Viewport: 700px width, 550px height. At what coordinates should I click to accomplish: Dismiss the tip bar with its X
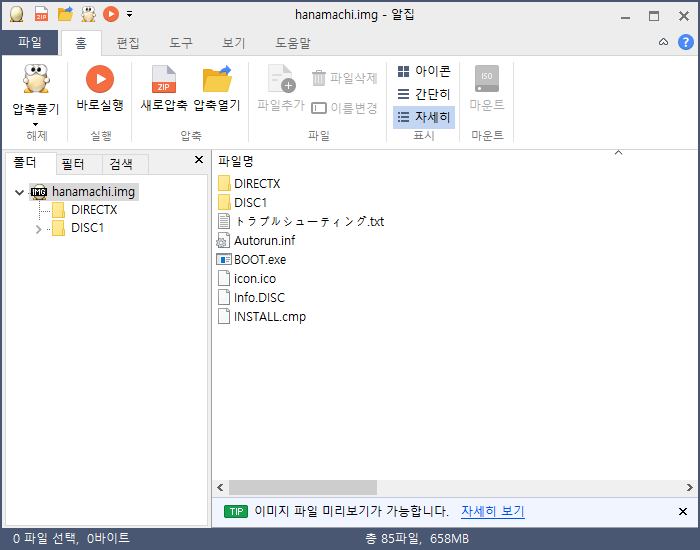pyautogui.click(x=683, y=512)
